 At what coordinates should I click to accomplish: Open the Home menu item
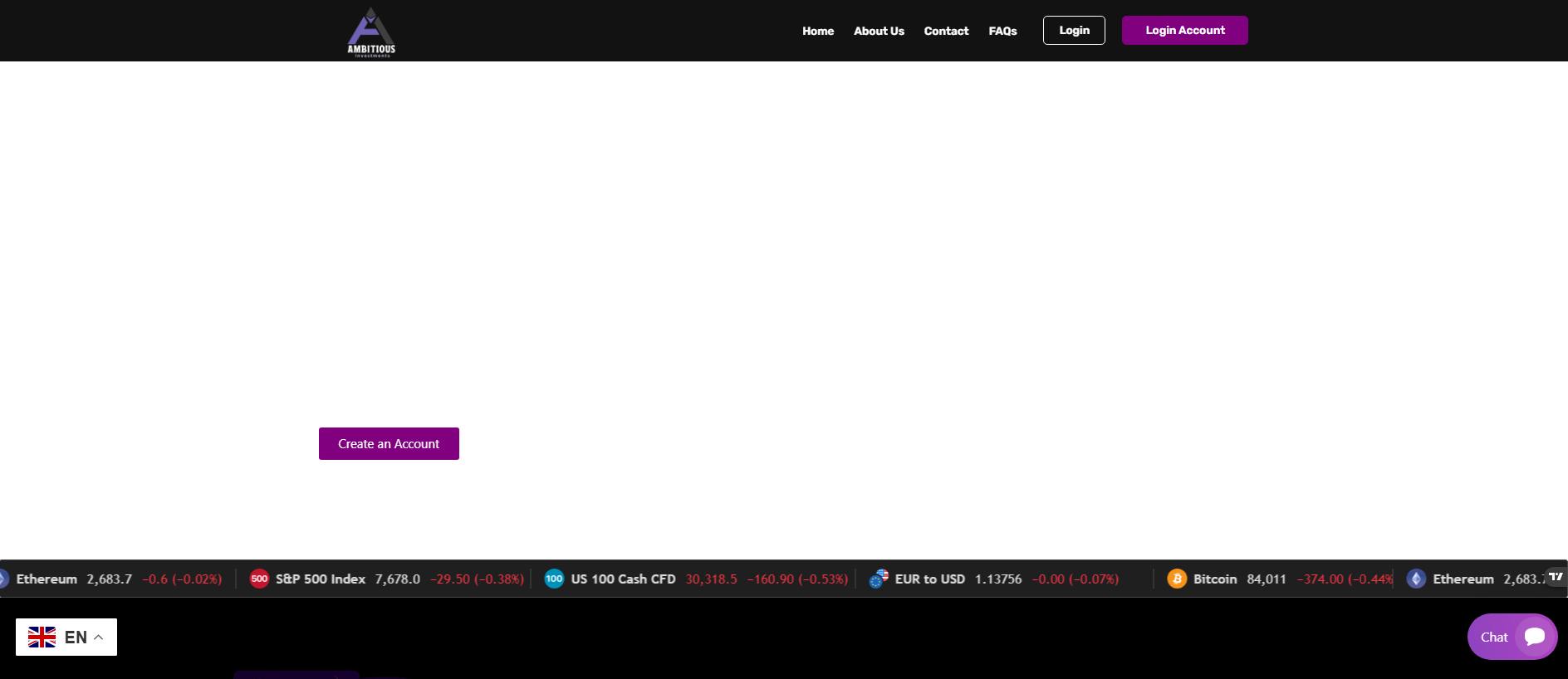tap(818, 31)
